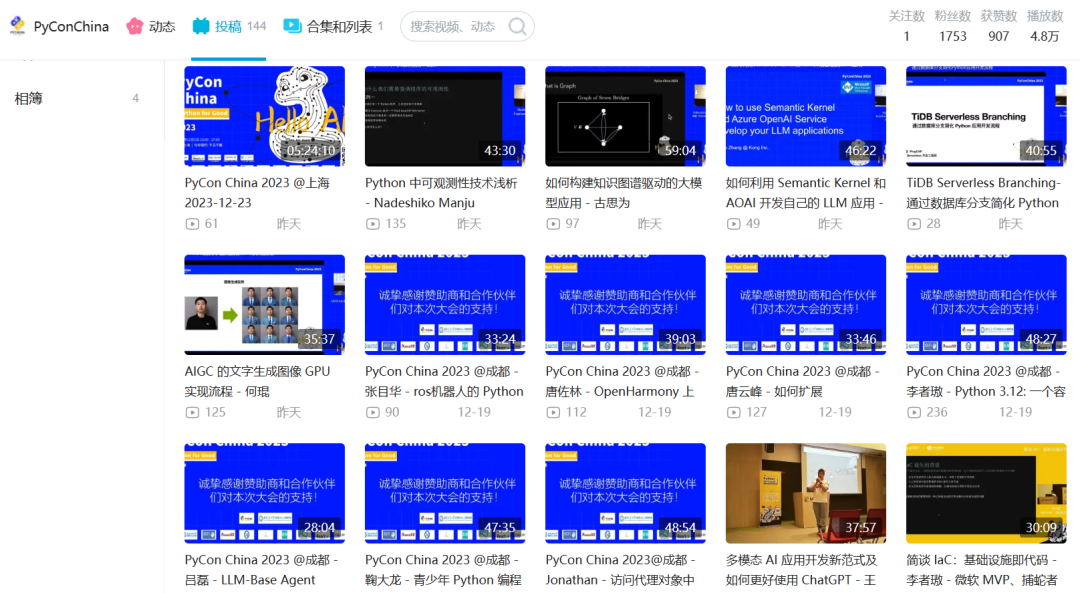This screenshot has width=1080, height=593.
Task: Open title TiDB Serverless Branching
Action: tap(984, 193)
